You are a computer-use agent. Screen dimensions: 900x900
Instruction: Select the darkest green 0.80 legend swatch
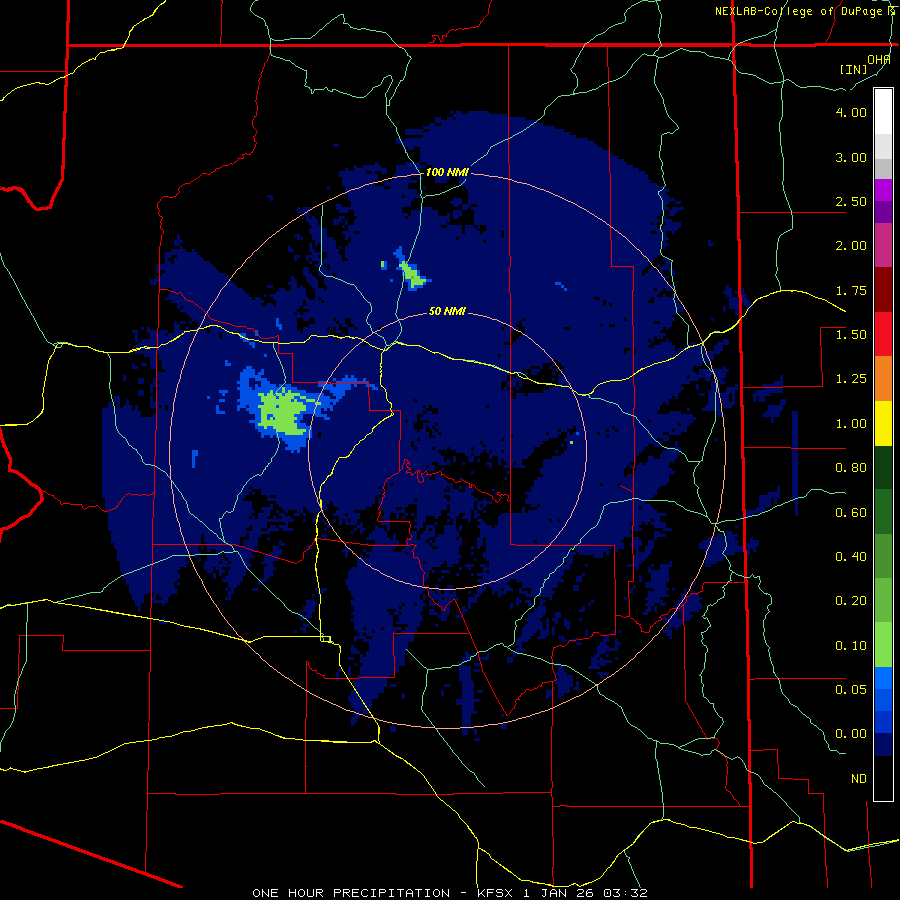coord(883,467)
